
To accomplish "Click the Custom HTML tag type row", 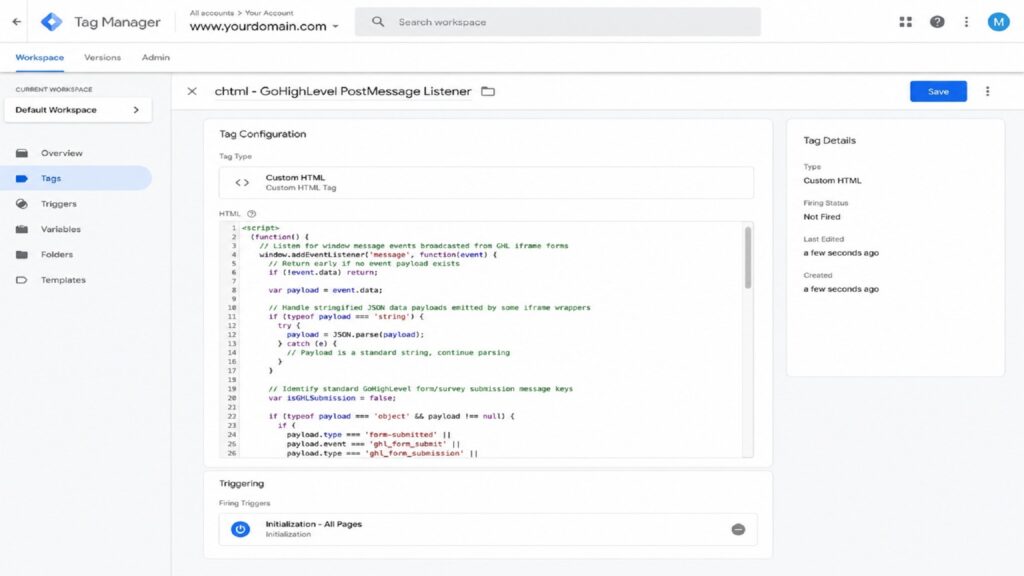I will coord(487,182).
